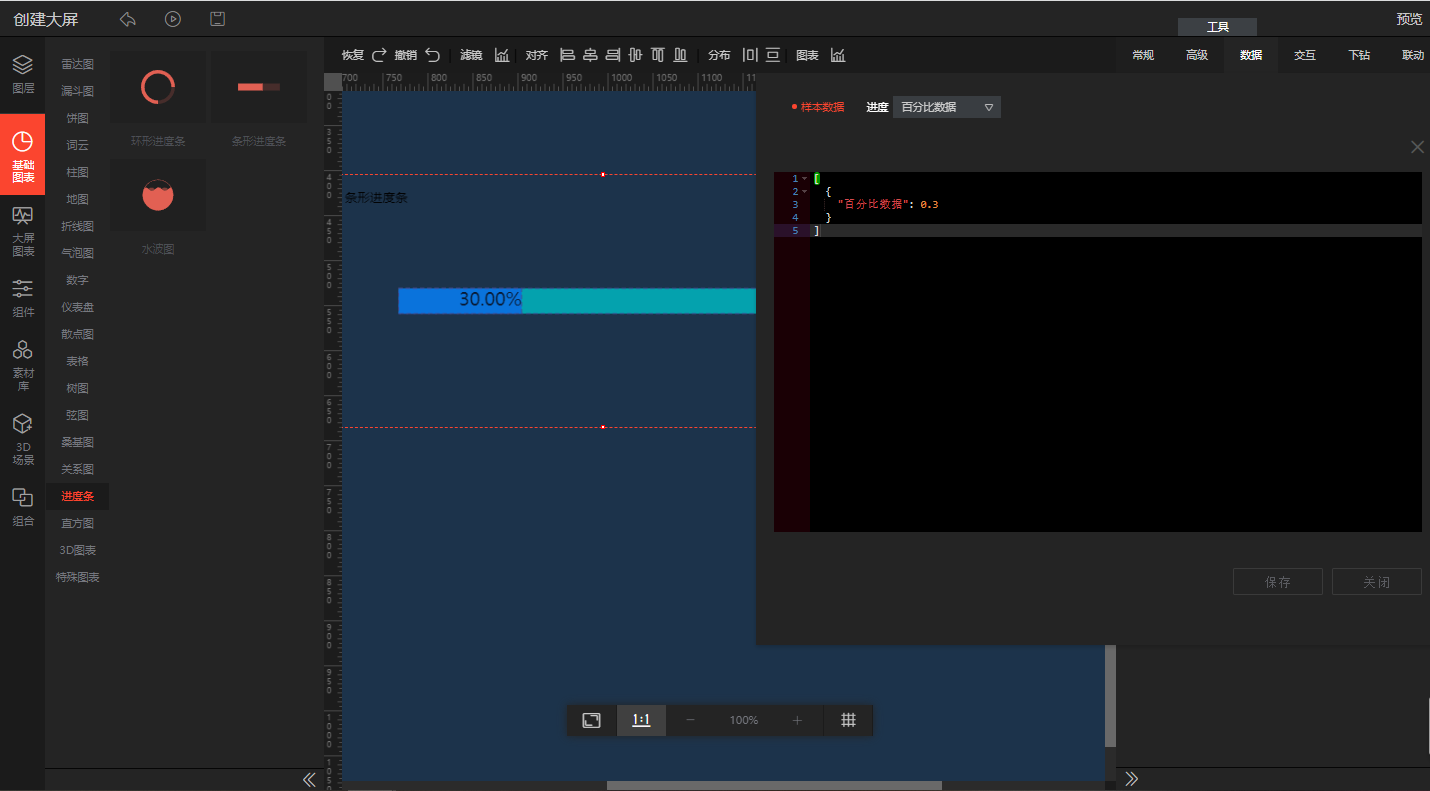
Task: Select the 基础图表 sidebar section
Action: click(23, 155)
